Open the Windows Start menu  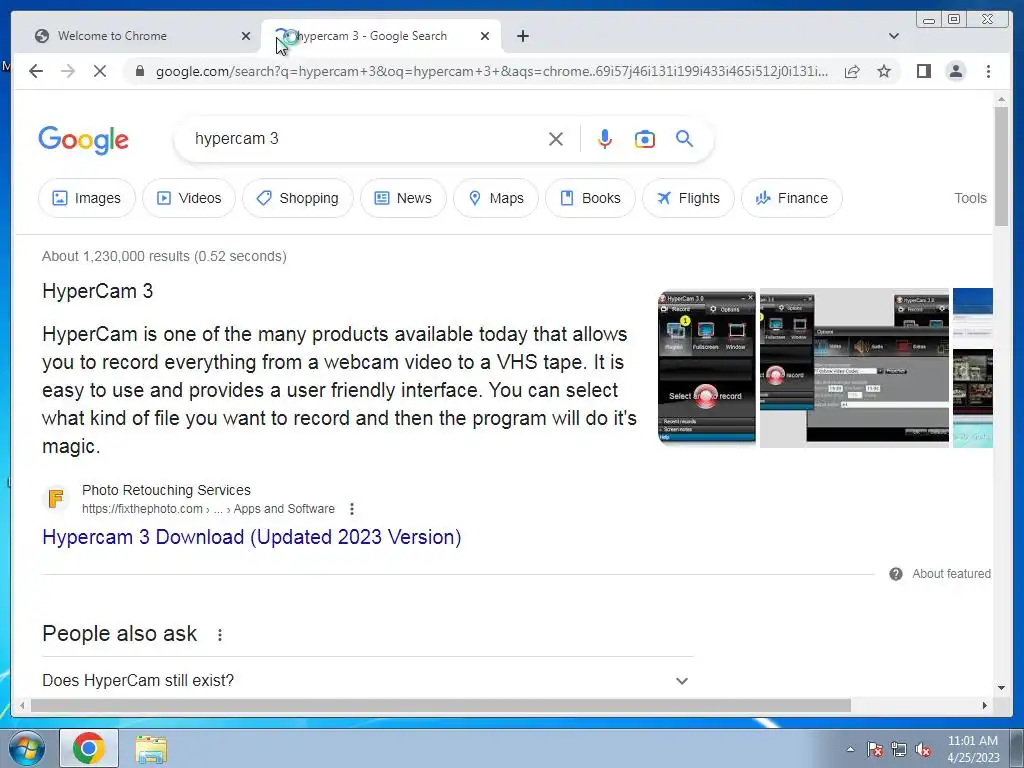coord(25,748)
